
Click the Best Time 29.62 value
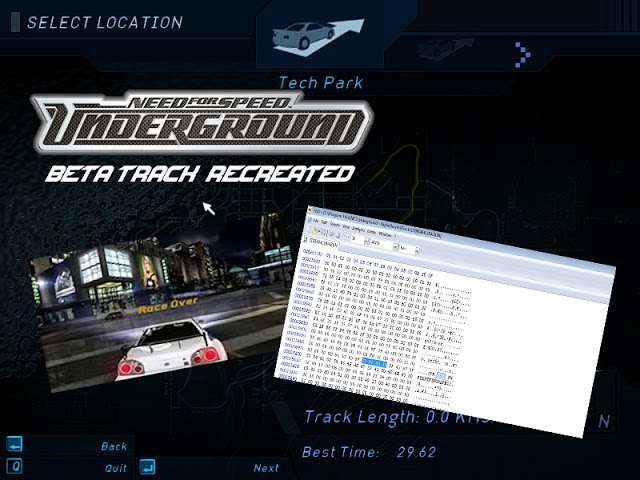coord(416,452)
